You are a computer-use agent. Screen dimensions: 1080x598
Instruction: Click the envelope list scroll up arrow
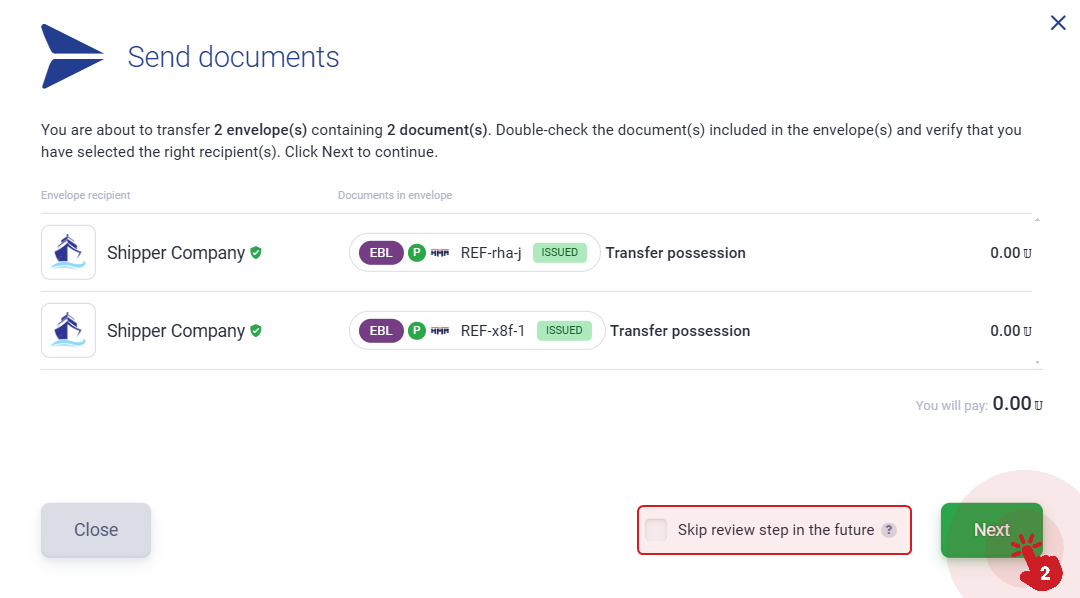coord(1037,220)
